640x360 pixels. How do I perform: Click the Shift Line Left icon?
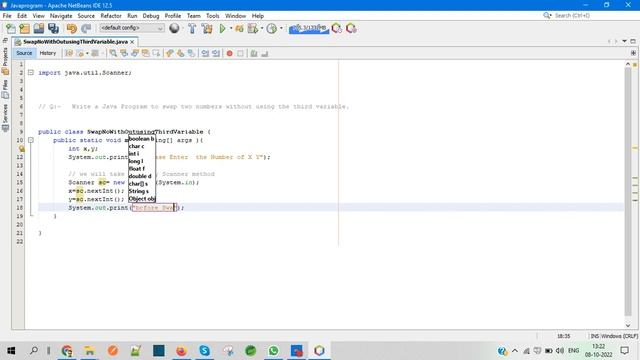pos(205,53)
